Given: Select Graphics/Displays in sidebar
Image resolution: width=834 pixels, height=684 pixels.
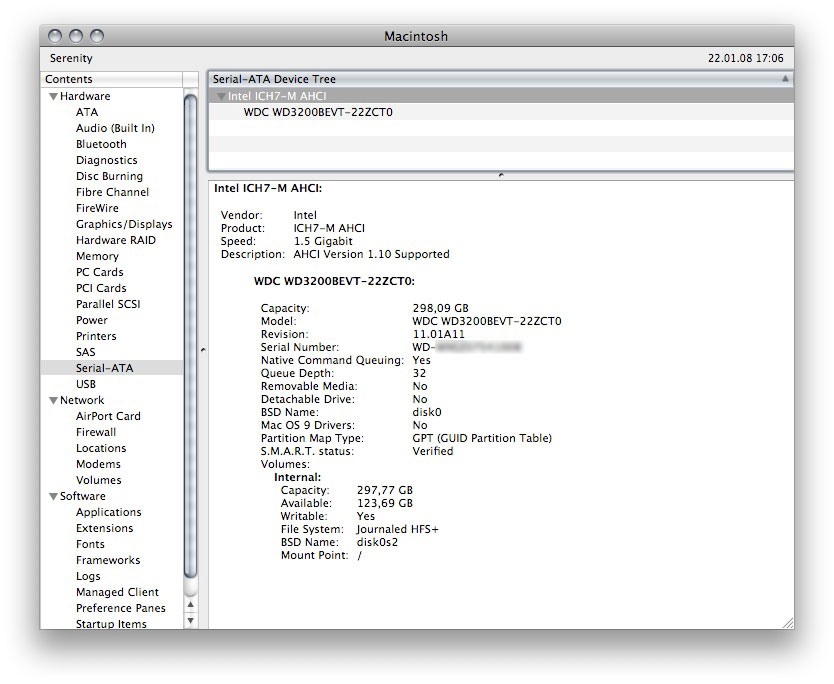Looking at the screenshot, I should click(x=124, y=224).
